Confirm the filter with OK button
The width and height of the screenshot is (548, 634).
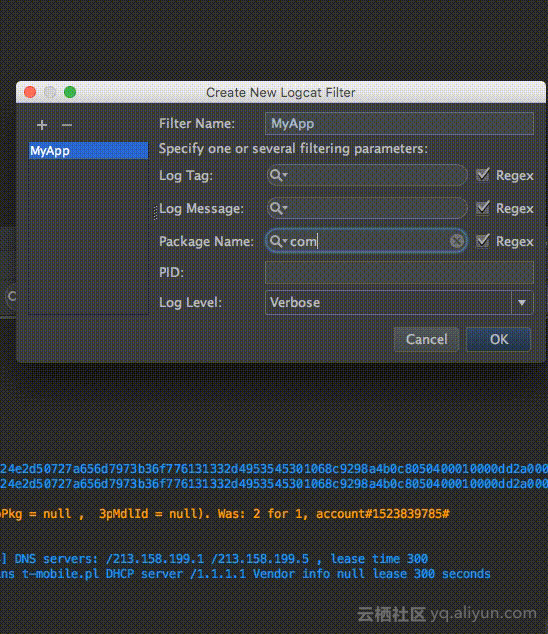coord(498,339)
